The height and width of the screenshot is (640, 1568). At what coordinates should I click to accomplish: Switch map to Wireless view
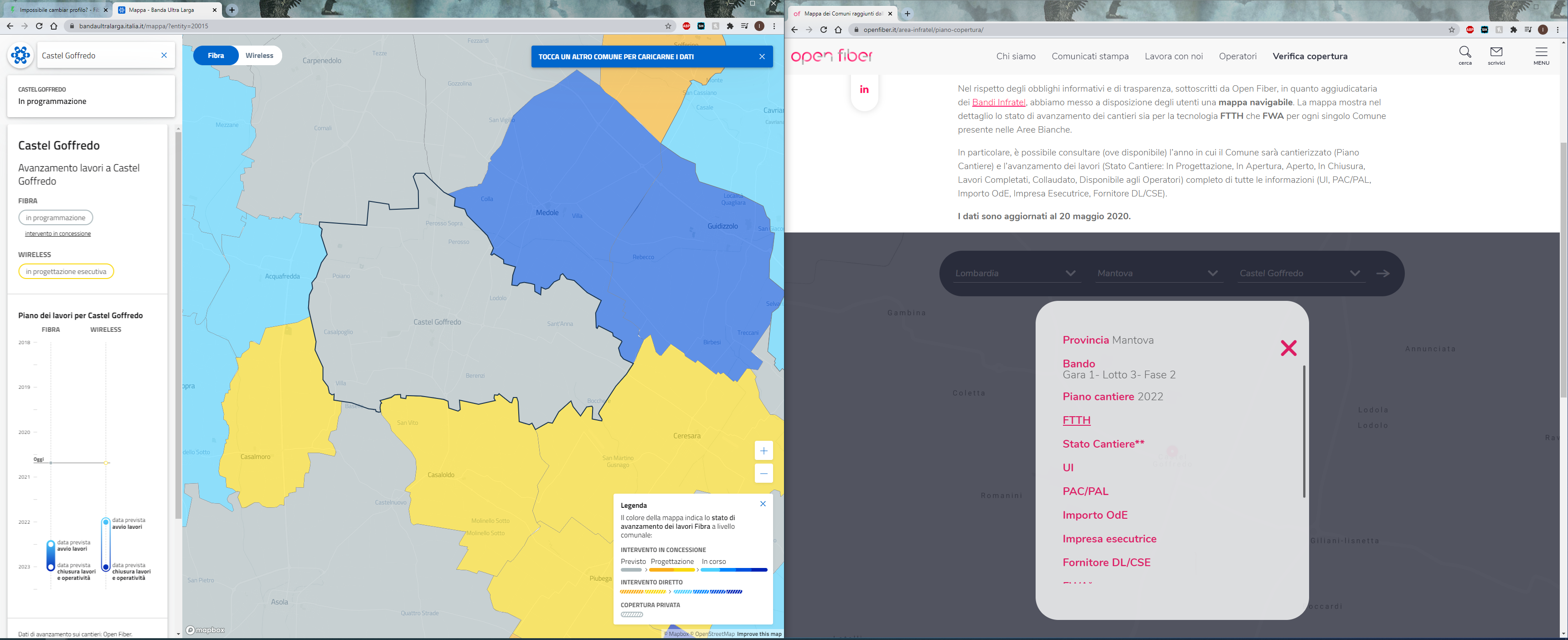click(259, 56)
